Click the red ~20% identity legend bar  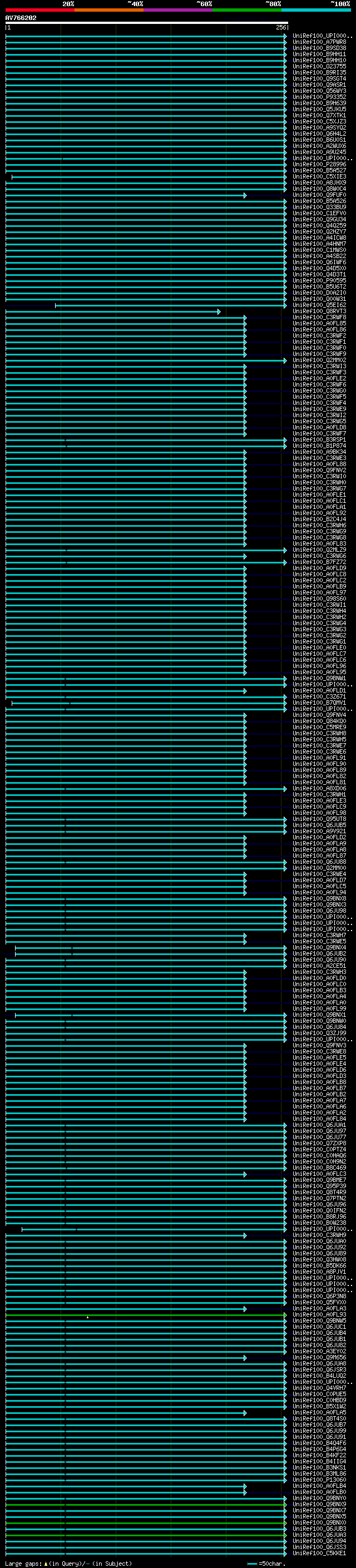pos(39,10)
